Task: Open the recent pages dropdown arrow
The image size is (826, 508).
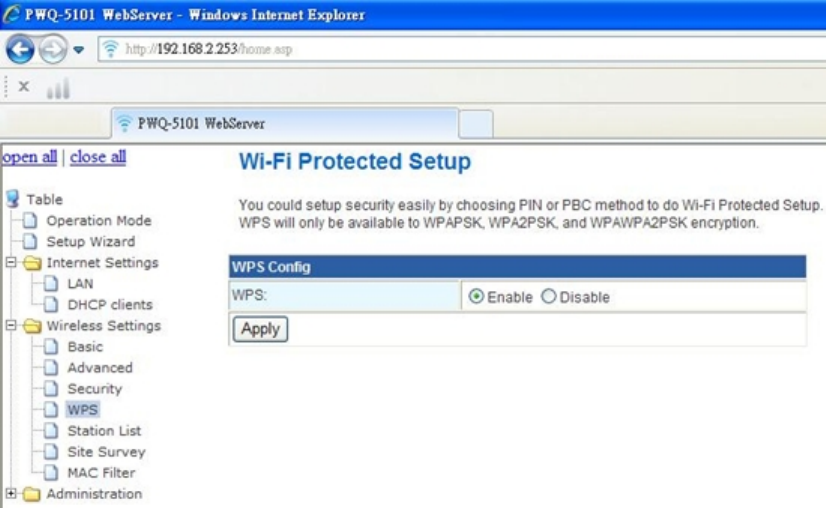Action: [x=79, y=50]
